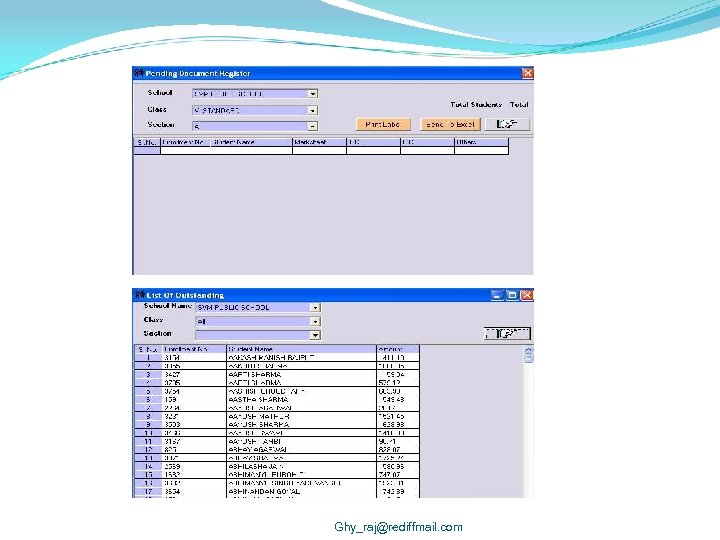Image resolution: width=720 pixels, height=540 pixels.
Task: Click Enrollment No header in List Of Outstanding
Action: click(194, 349)
